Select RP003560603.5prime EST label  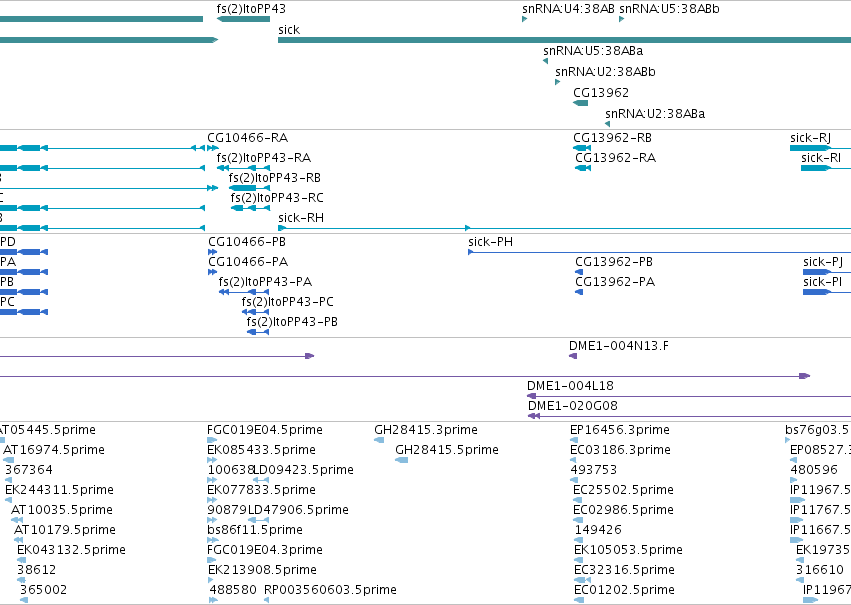tap(331, 590)
